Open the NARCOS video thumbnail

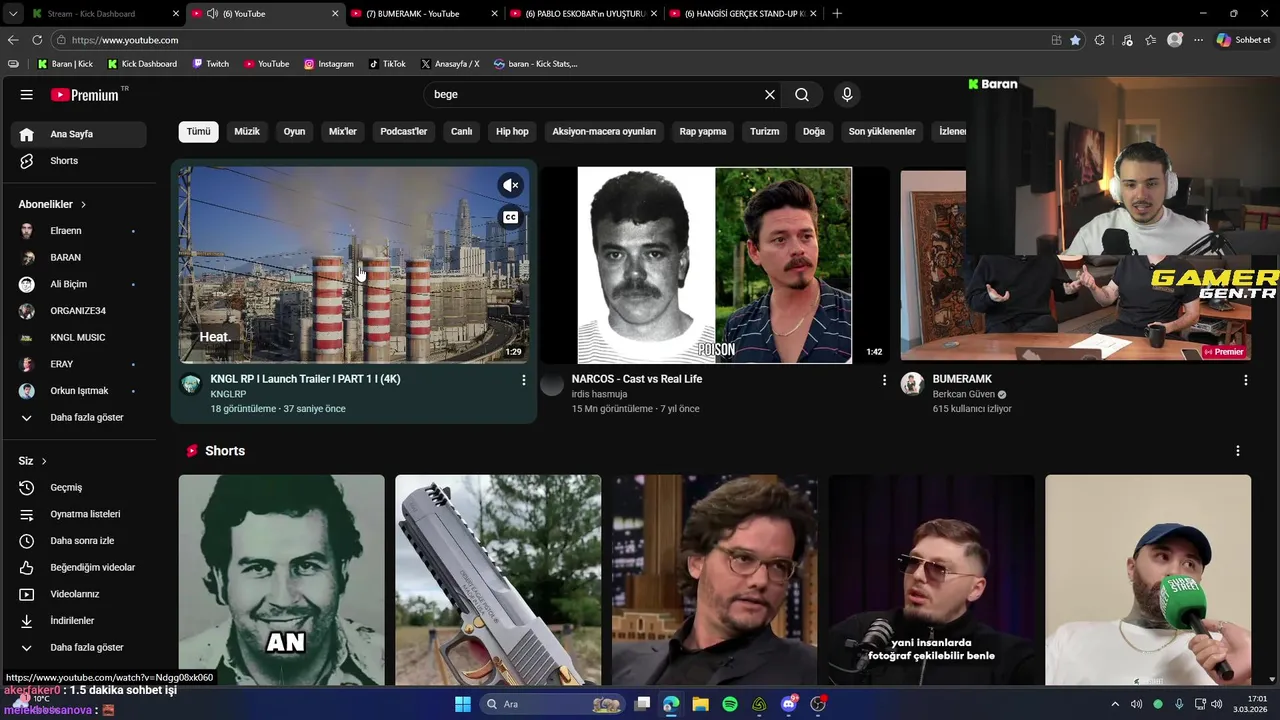[714, 265]
